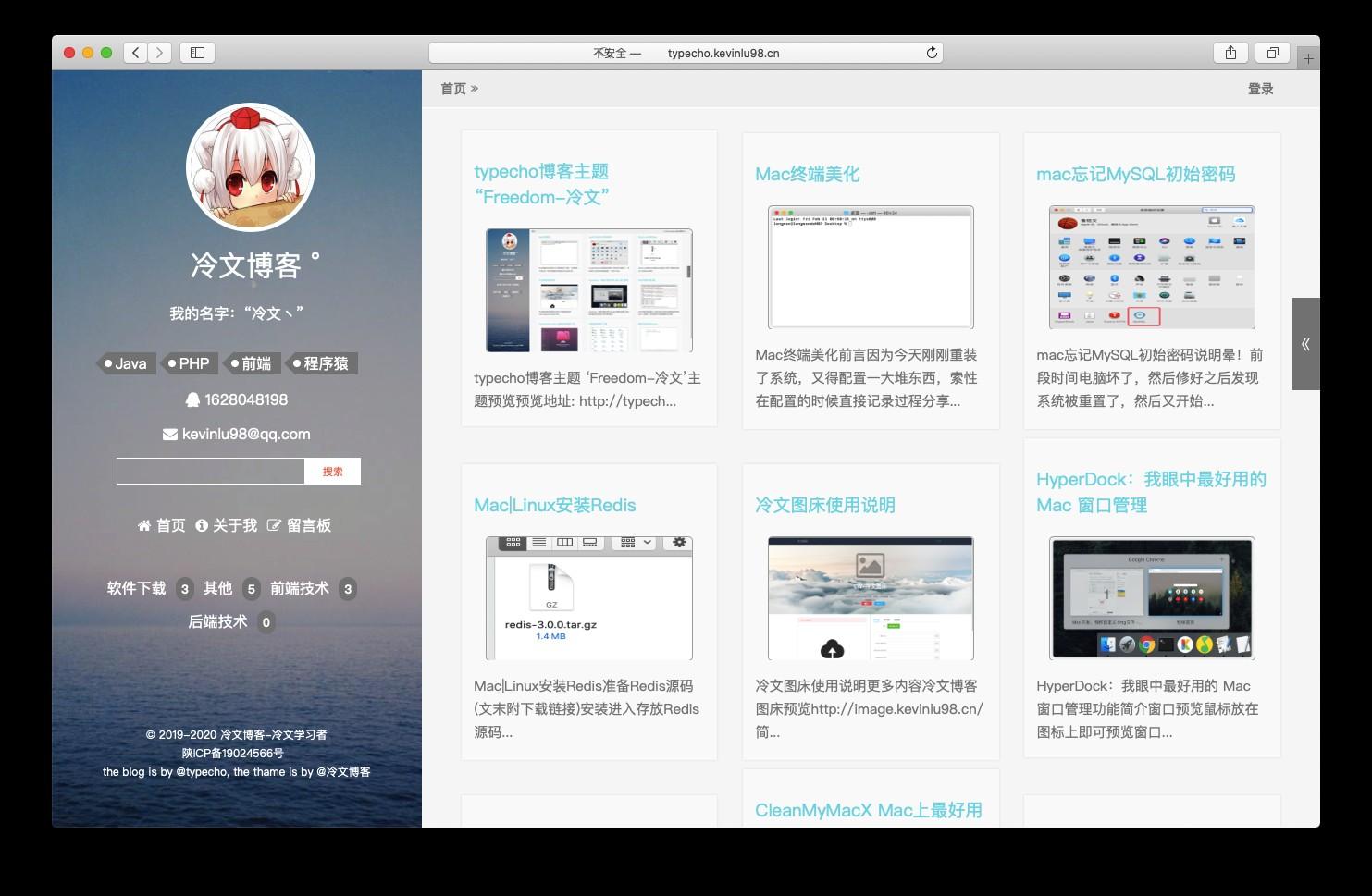Image resolution: width=1372 pixels, height=896 pixels.
Task: Add a new tab with the plus button
Action: [x=1308, y=58]
